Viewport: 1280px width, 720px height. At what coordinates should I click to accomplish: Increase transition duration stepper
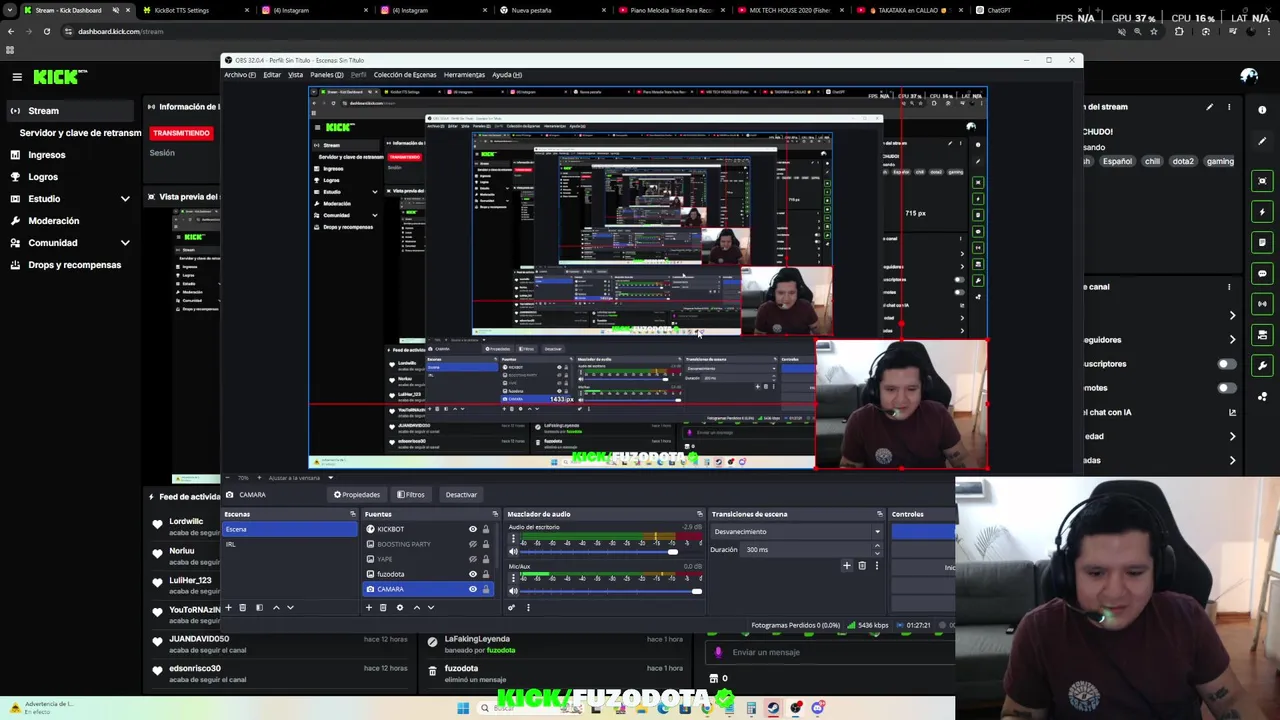878,547
